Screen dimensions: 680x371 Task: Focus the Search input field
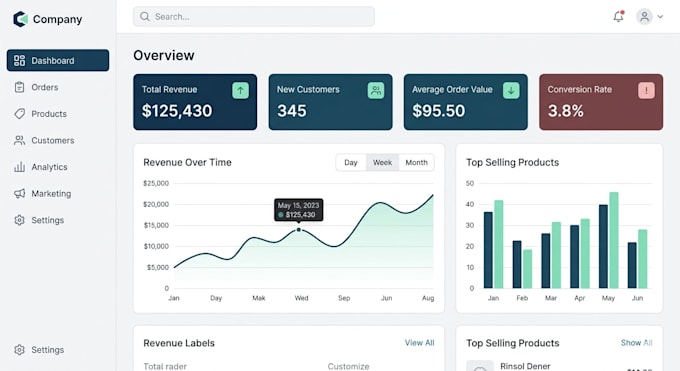coord(254,16)
